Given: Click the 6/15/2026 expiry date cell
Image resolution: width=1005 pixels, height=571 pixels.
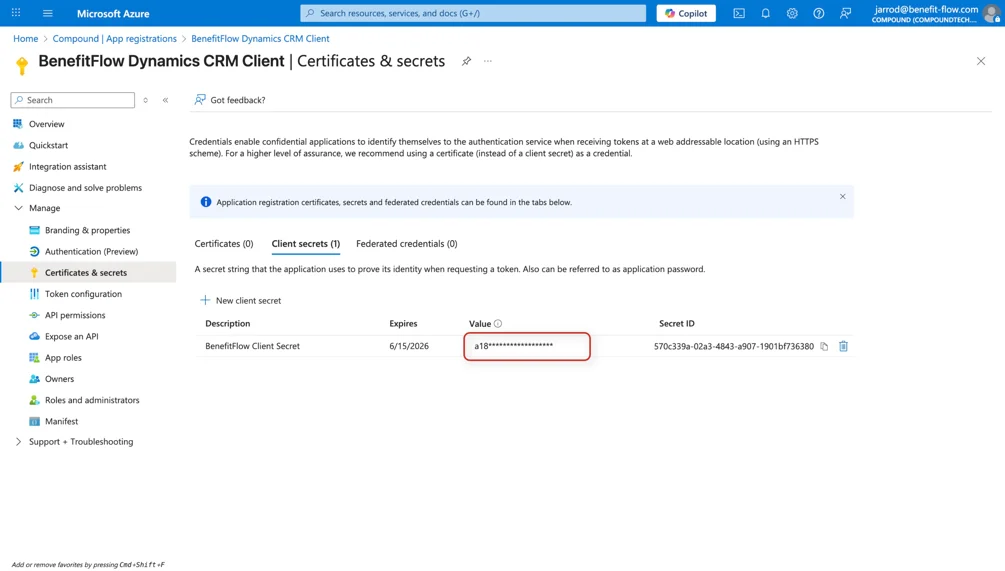Looking at the screenshot, I should tap(409, 346).
